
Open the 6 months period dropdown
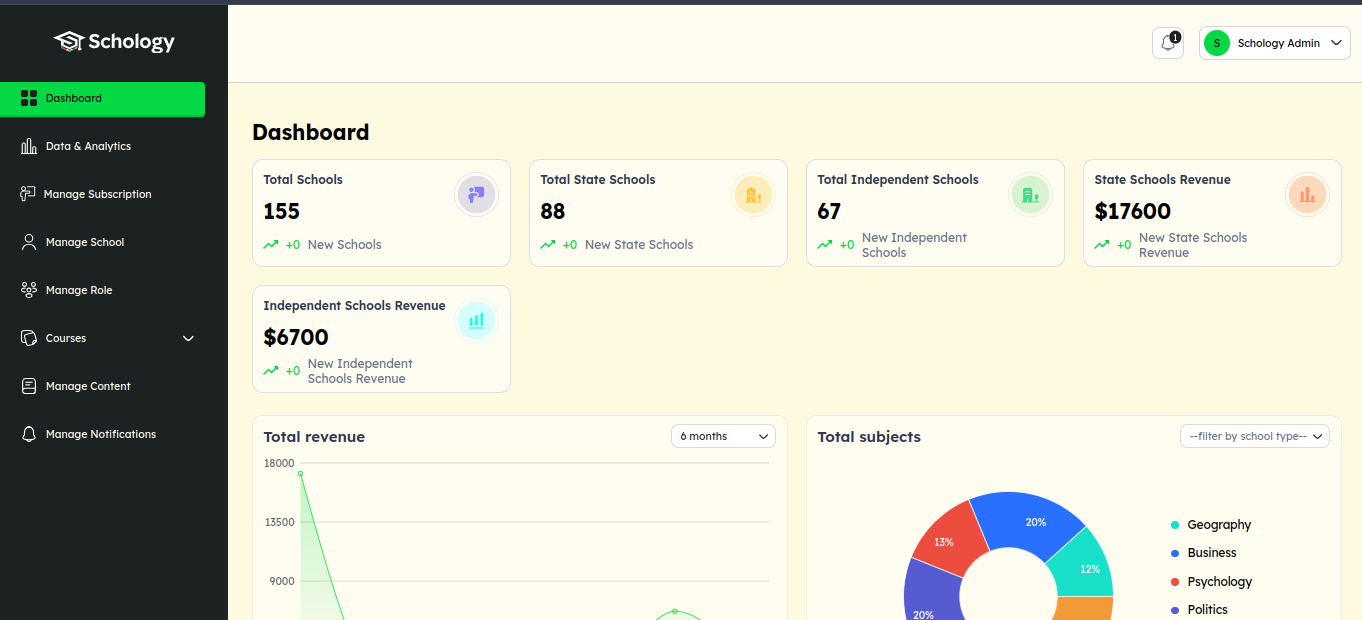click(x=723, y=436)
